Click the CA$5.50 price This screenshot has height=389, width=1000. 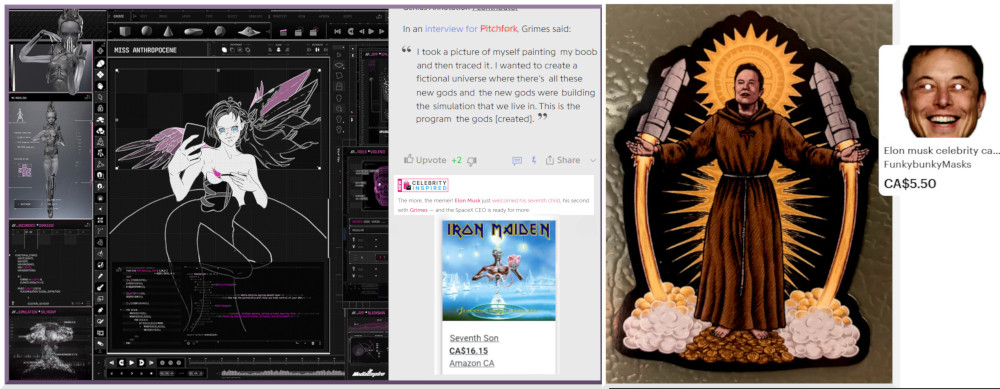click(909, 184)
